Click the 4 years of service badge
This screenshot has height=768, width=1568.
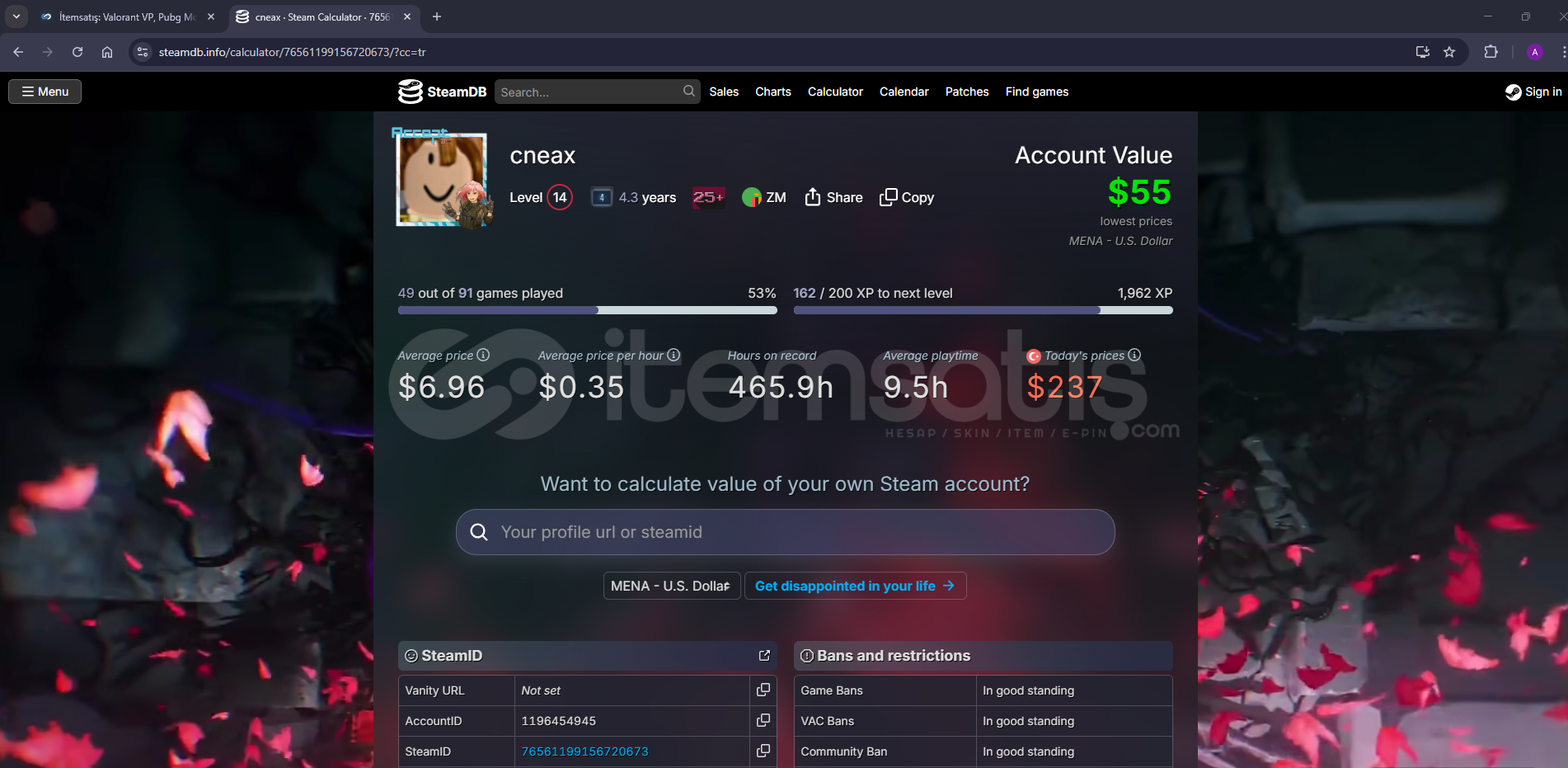(x=602, y=197)
